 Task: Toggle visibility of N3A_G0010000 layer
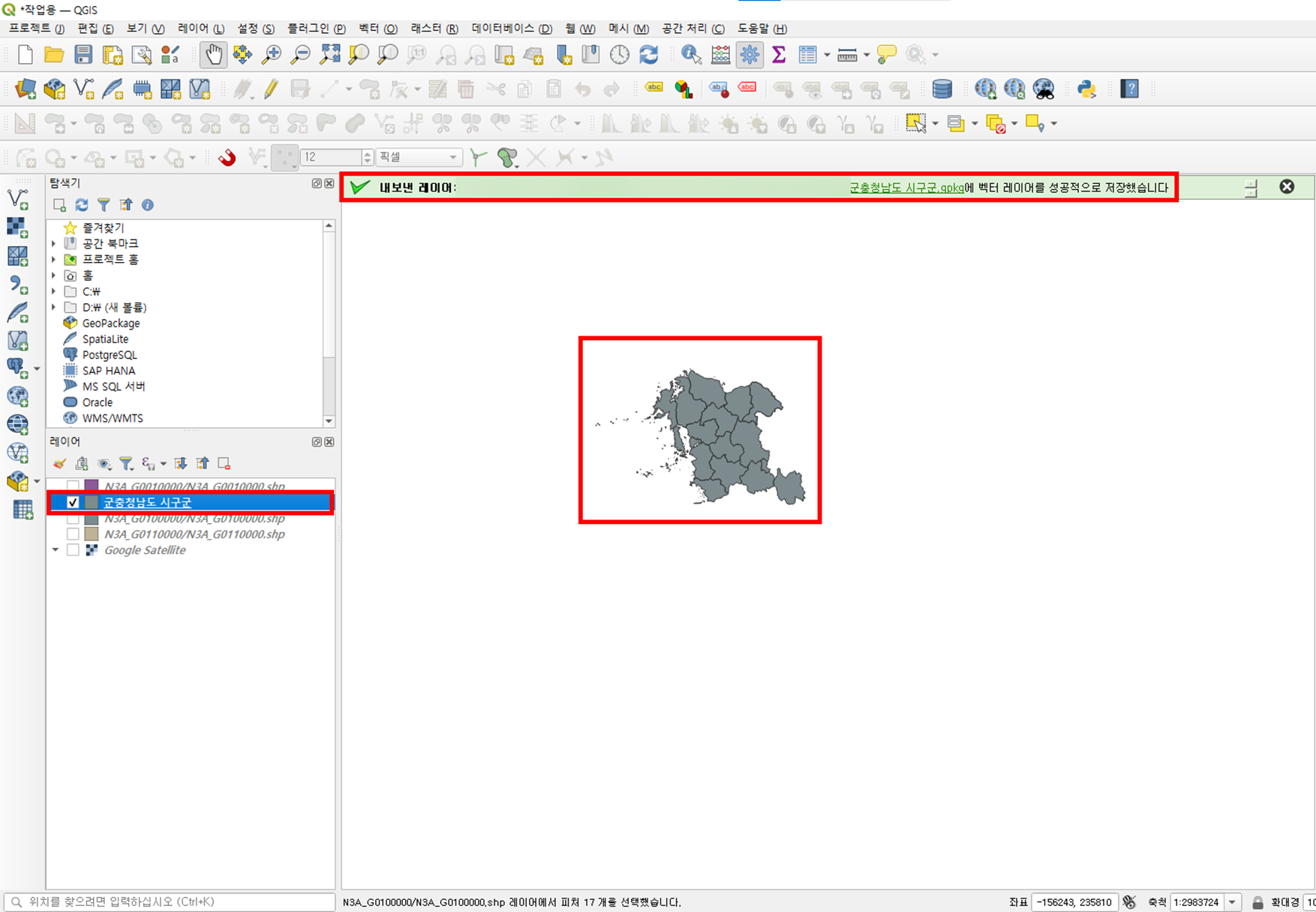click(73, 486)
